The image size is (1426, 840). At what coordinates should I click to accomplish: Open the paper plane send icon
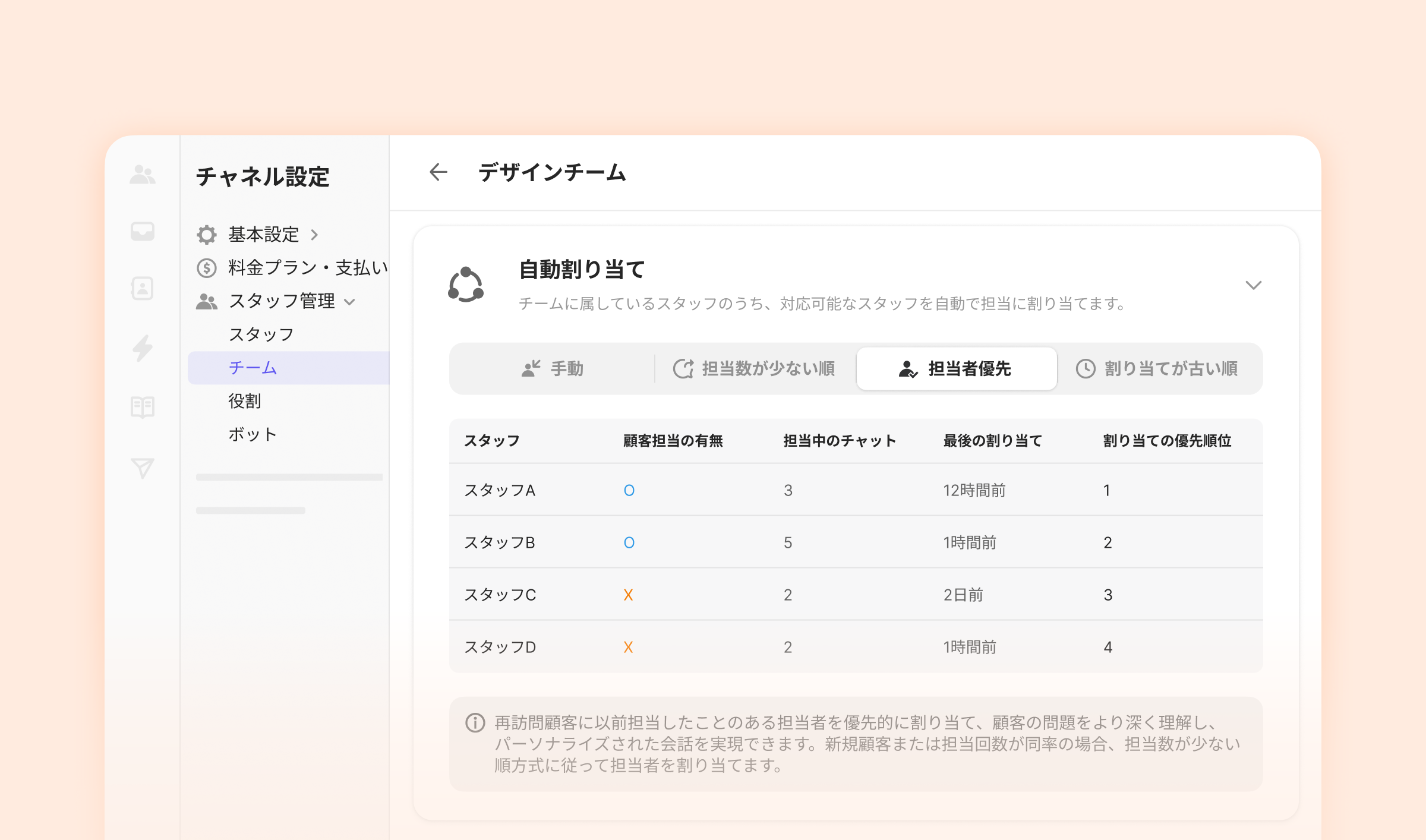pyautogui.click(x=143, y=468)
